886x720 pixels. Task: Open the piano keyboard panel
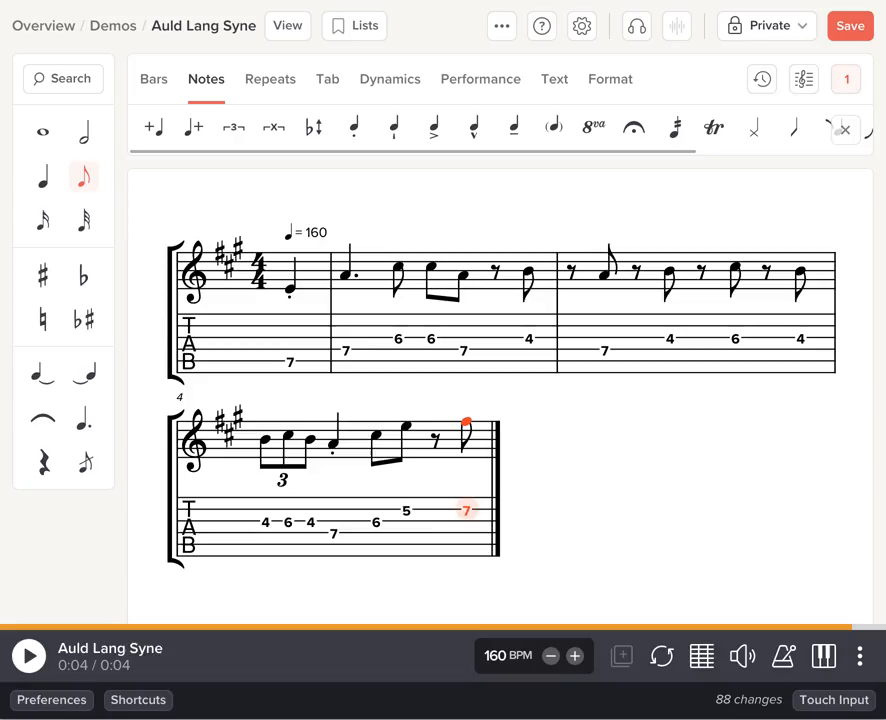823,655
